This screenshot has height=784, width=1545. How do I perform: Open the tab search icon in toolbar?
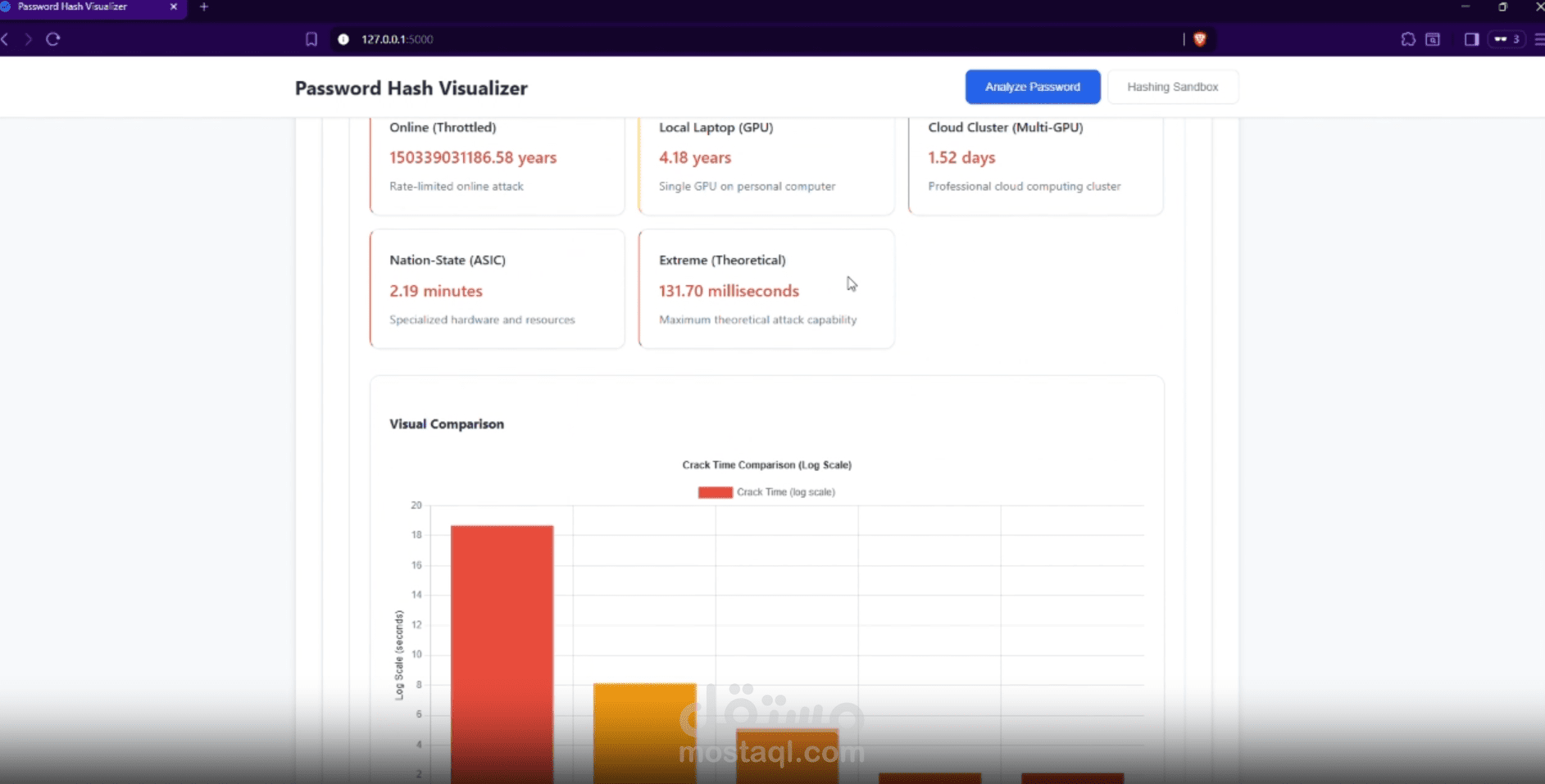pos(1432,39)
